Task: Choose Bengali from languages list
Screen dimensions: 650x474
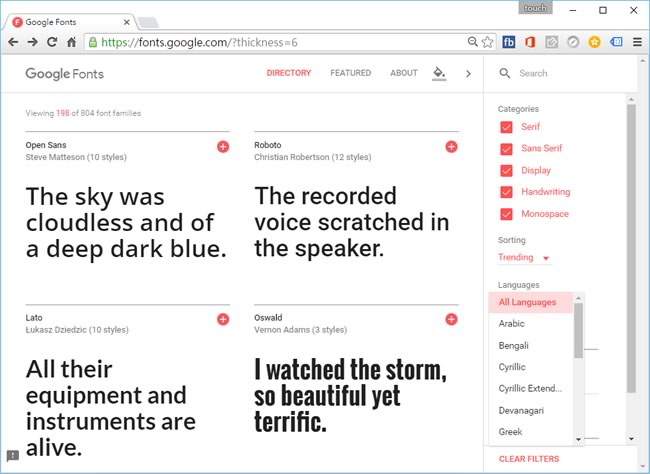Action: 531,345
